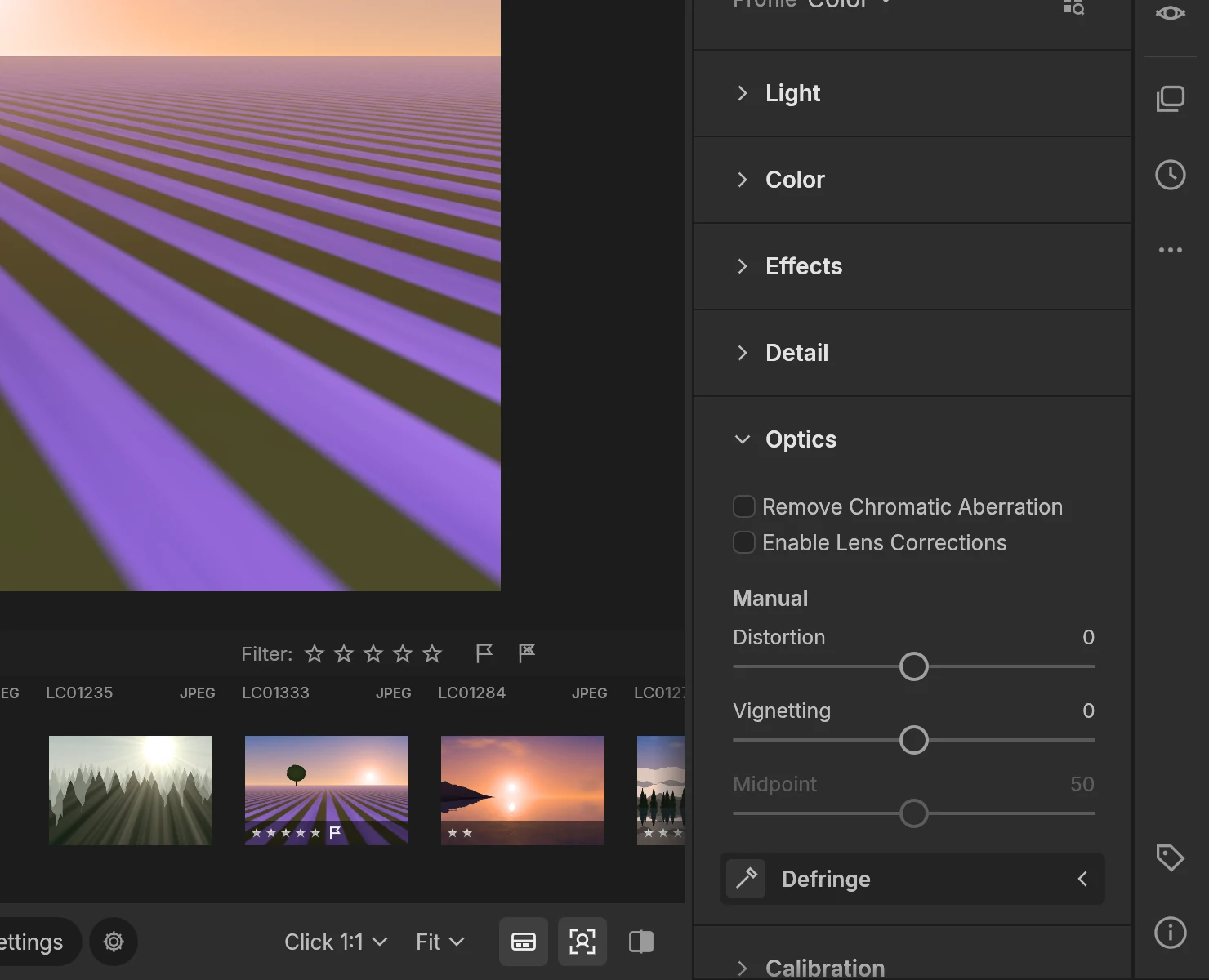Toggle the filmstrip view icon
Image resolution: width=1209 pixels, height=980 pixels.
[x=524, y=942]
